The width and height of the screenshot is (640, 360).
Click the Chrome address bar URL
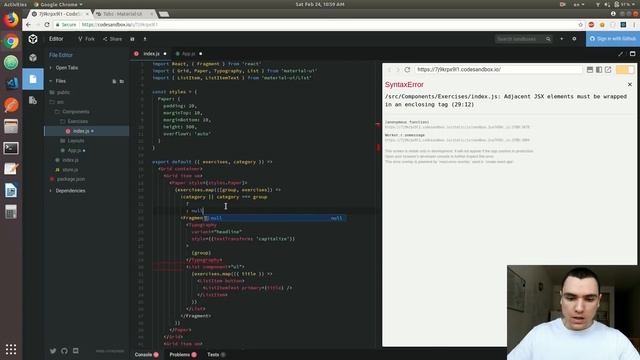120,24
